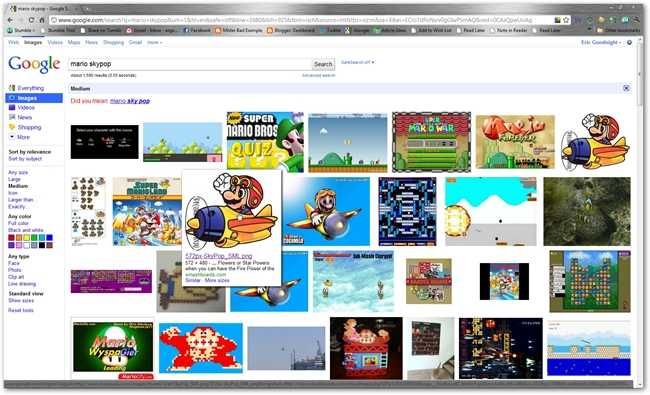Select the Larger than size filter
The width and height of the screenshot is (650, 395).
tap(21, 199)
